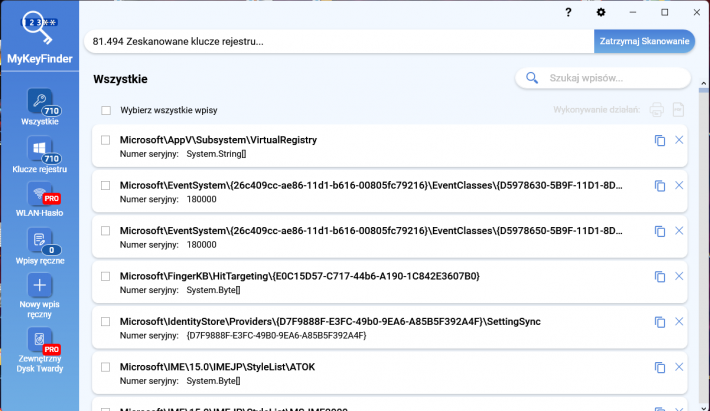The height and width of the screenshot is (411, 710).
Task: Click Microsoft\FingerKB\HitTargeting entry title
Action: pyautogui.click(x=299, y=276)
